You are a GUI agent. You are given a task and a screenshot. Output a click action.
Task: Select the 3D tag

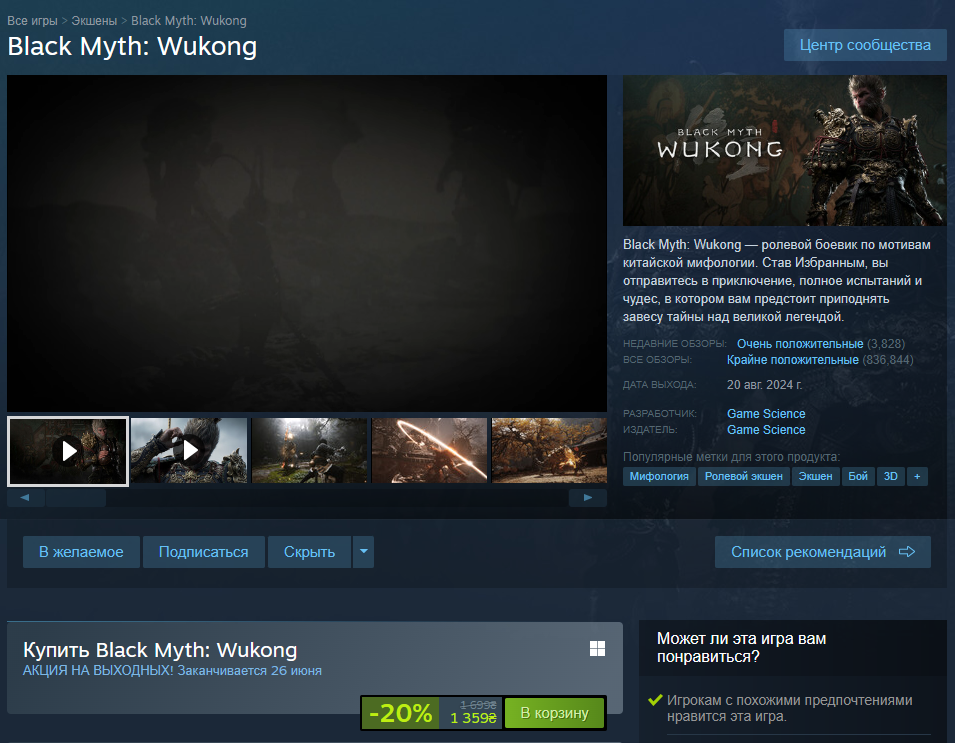[890, 476]
